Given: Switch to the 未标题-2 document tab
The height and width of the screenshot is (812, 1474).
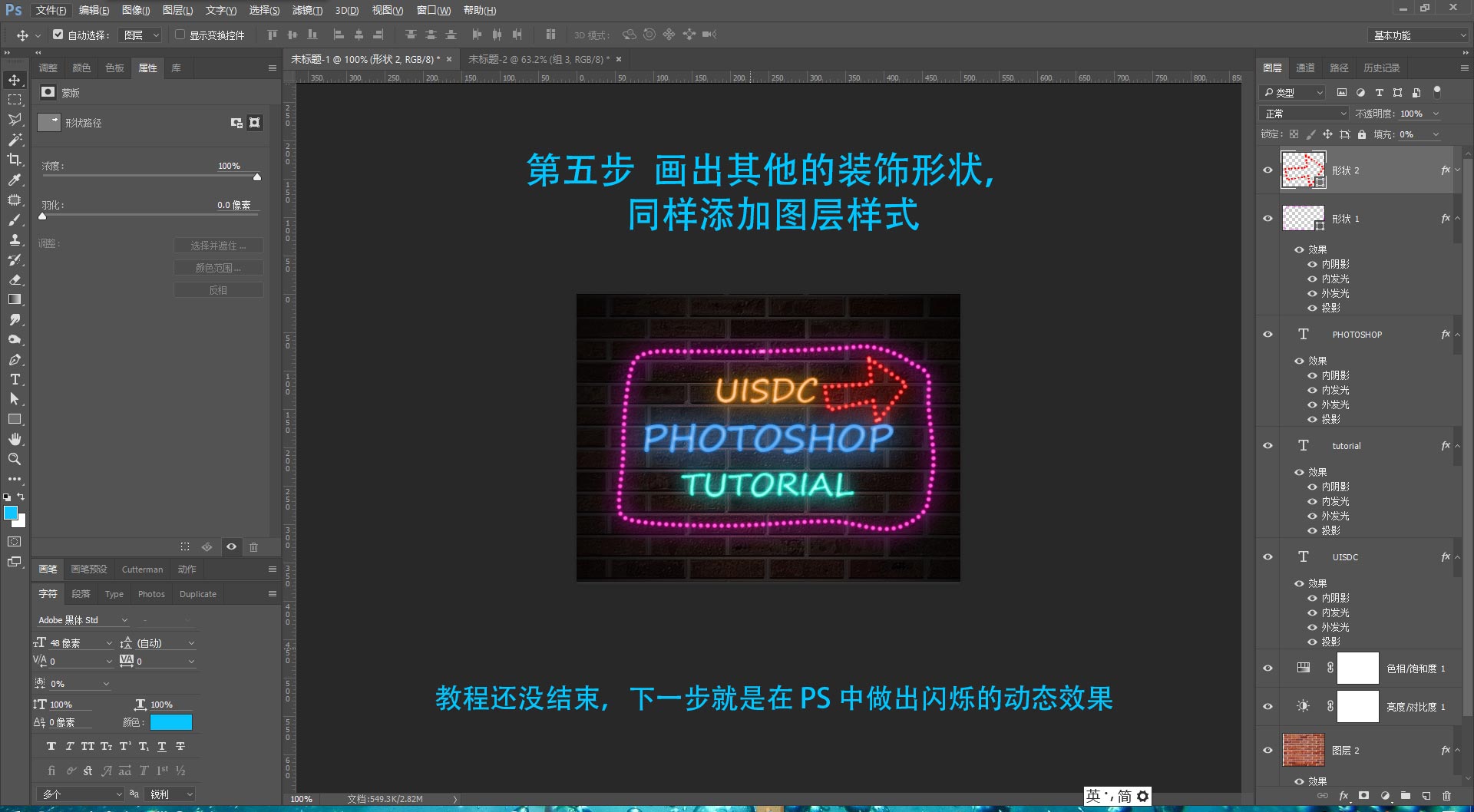Looking at the screenshot, I should point(538,59).
